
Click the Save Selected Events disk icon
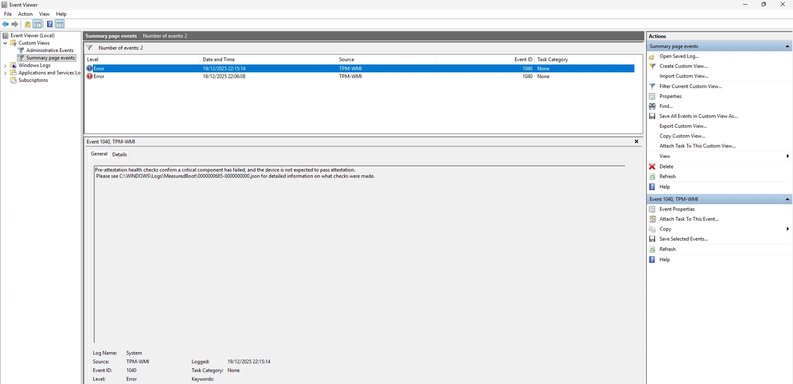[652, 239]
